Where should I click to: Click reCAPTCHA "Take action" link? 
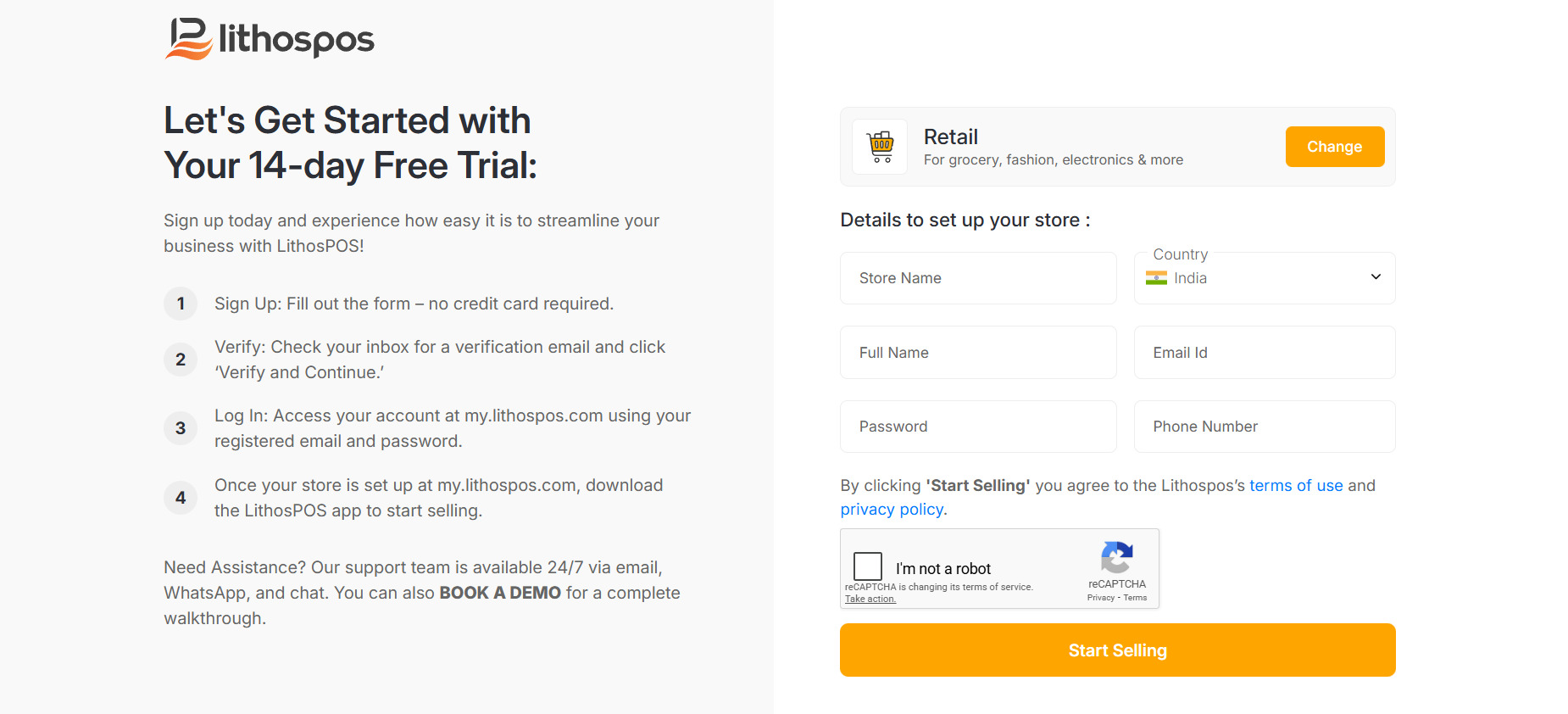[x=870, y=599]
